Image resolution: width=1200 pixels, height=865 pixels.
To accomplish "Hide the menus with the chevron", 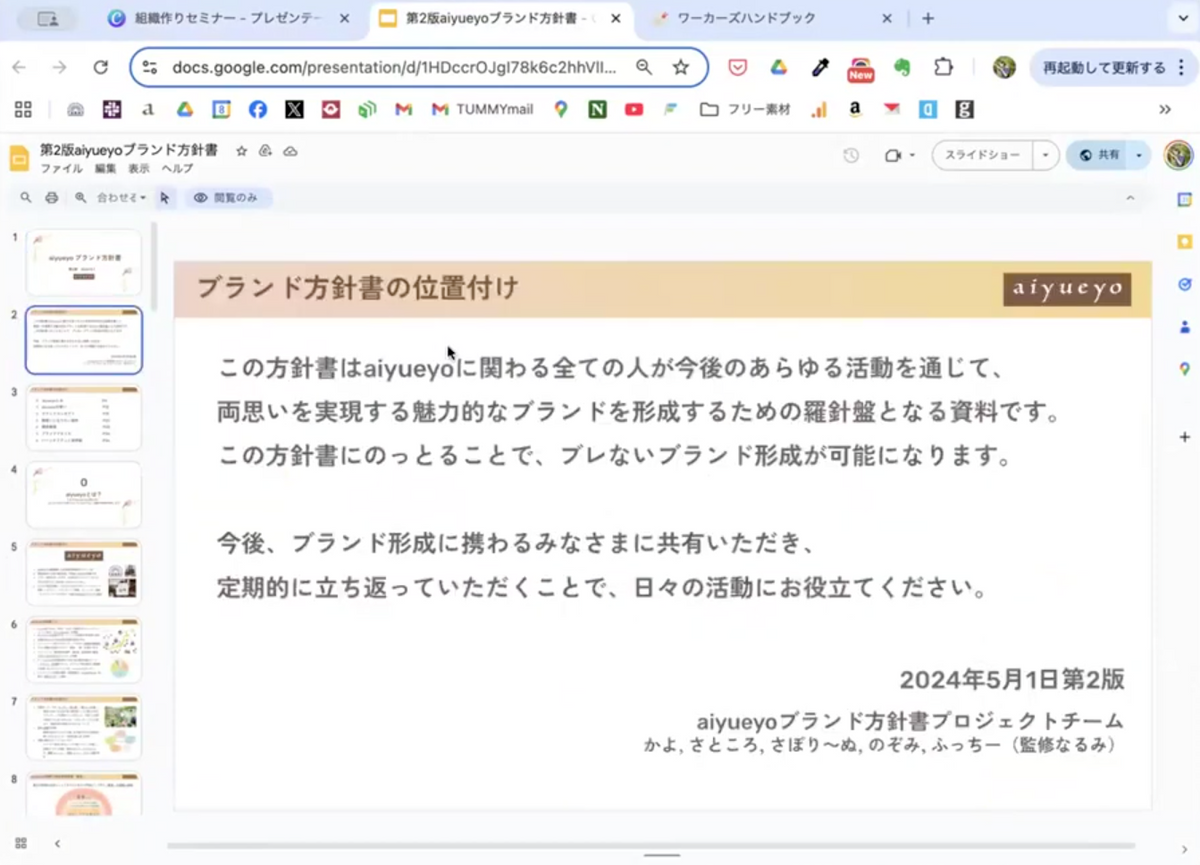I will (1130, 198).
